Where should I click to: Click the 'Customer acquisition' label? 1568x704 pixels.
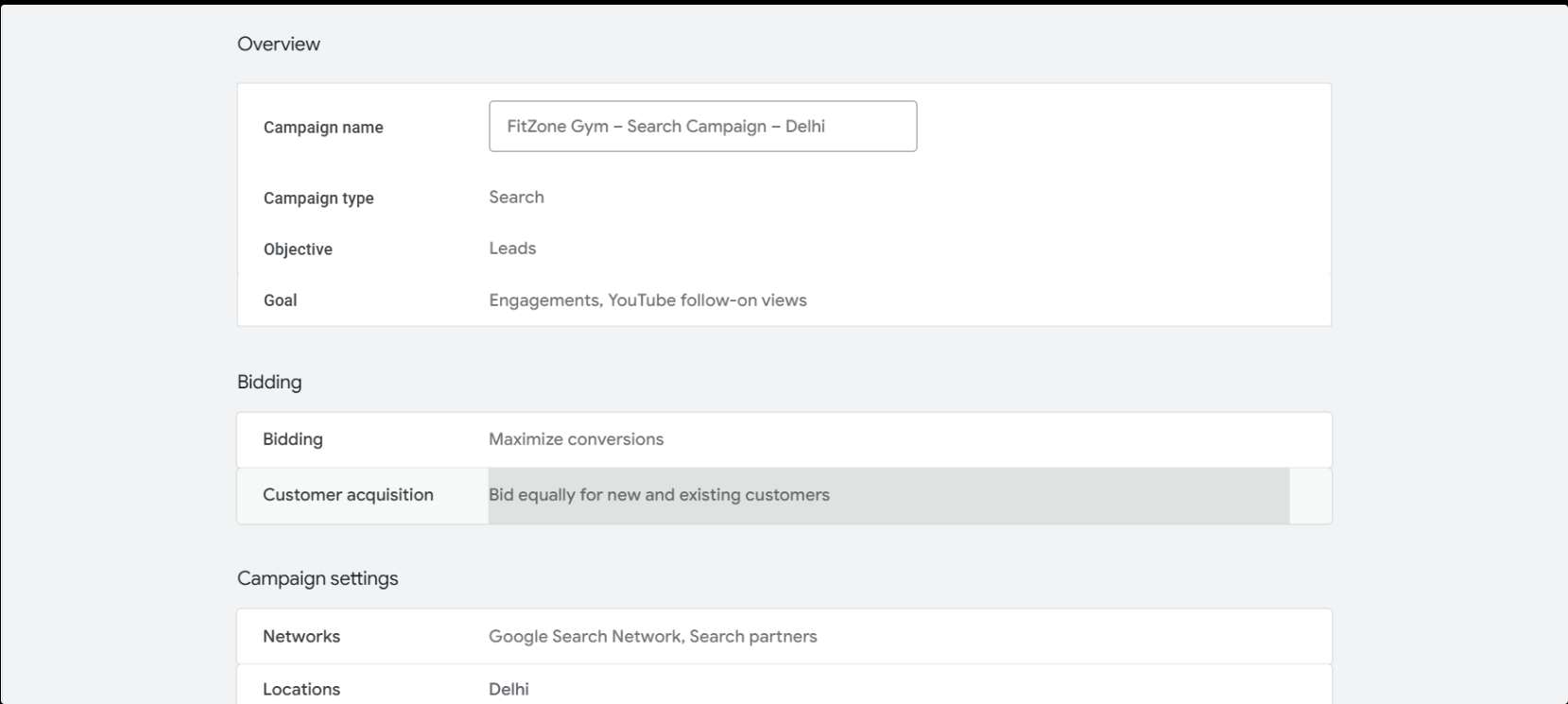click(x=348, y=495)
